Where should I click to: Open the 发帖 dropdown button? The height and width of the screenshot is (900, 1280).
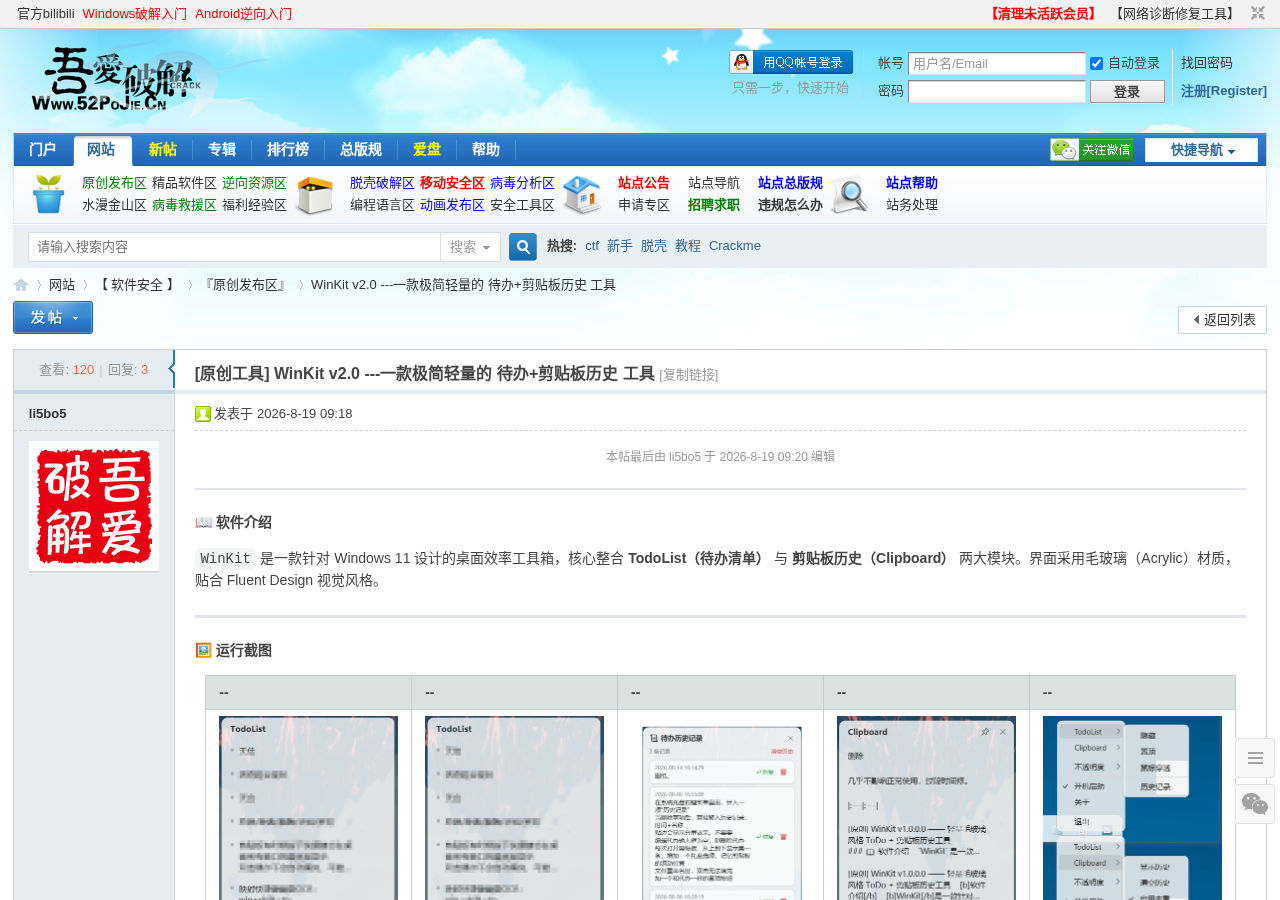(53, 317)
